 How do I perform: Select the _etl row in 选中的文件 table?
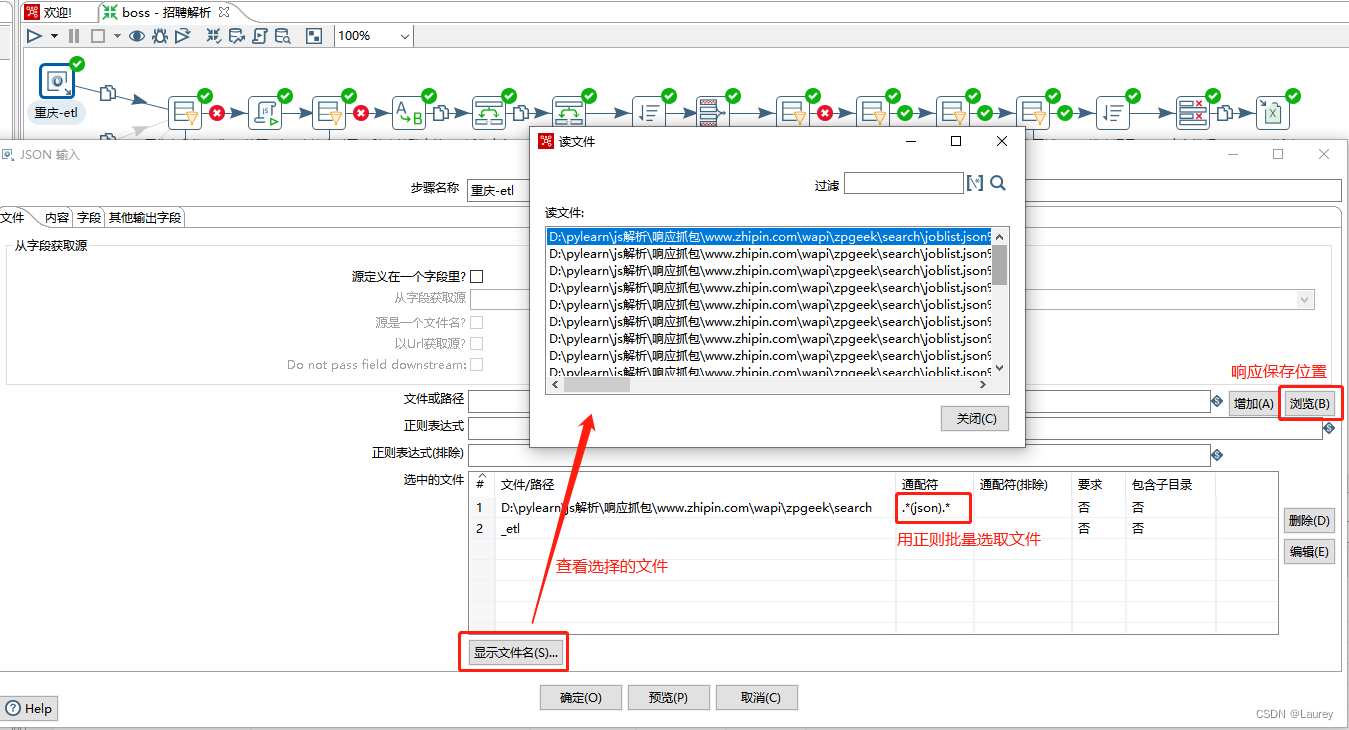pyautogui.click(x=873, y=529)
